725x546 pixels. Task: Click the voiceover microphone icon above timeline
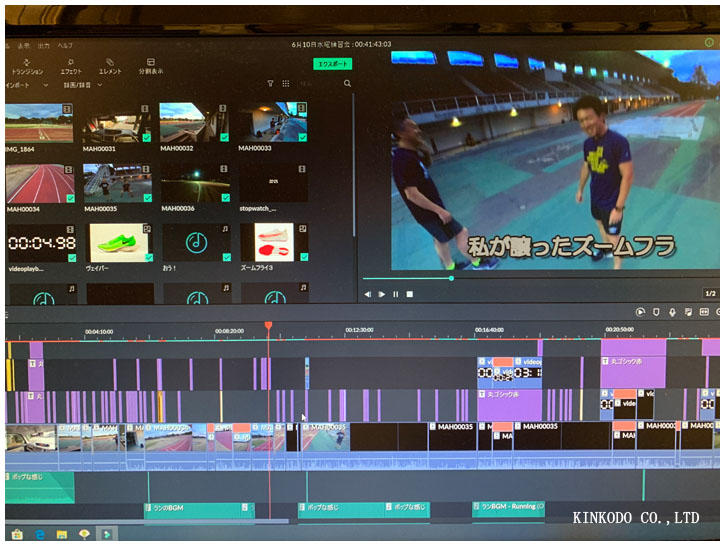[672, 312]
